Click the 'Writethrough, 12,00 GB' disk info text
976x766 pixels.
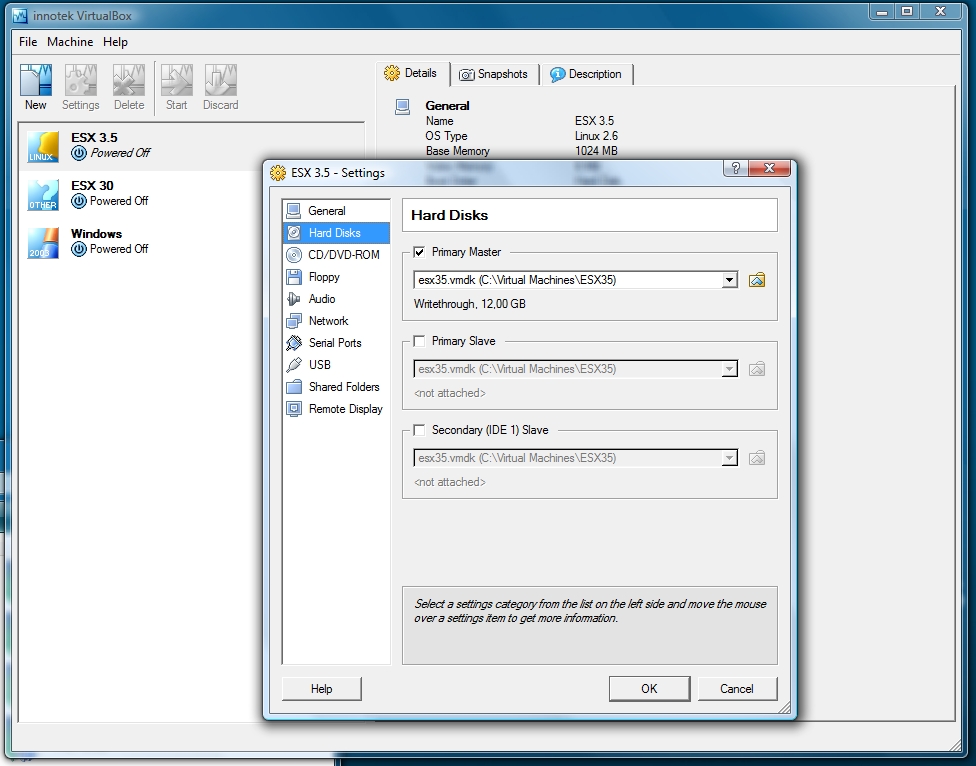point(470,304)
